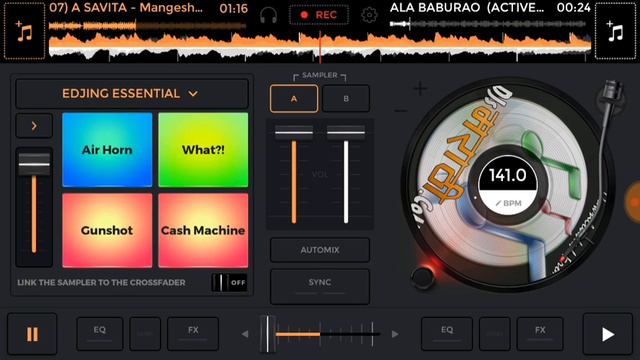Click right deck time 00:24
The height and width of the screenshot is (360, 640).
(573, 8)
